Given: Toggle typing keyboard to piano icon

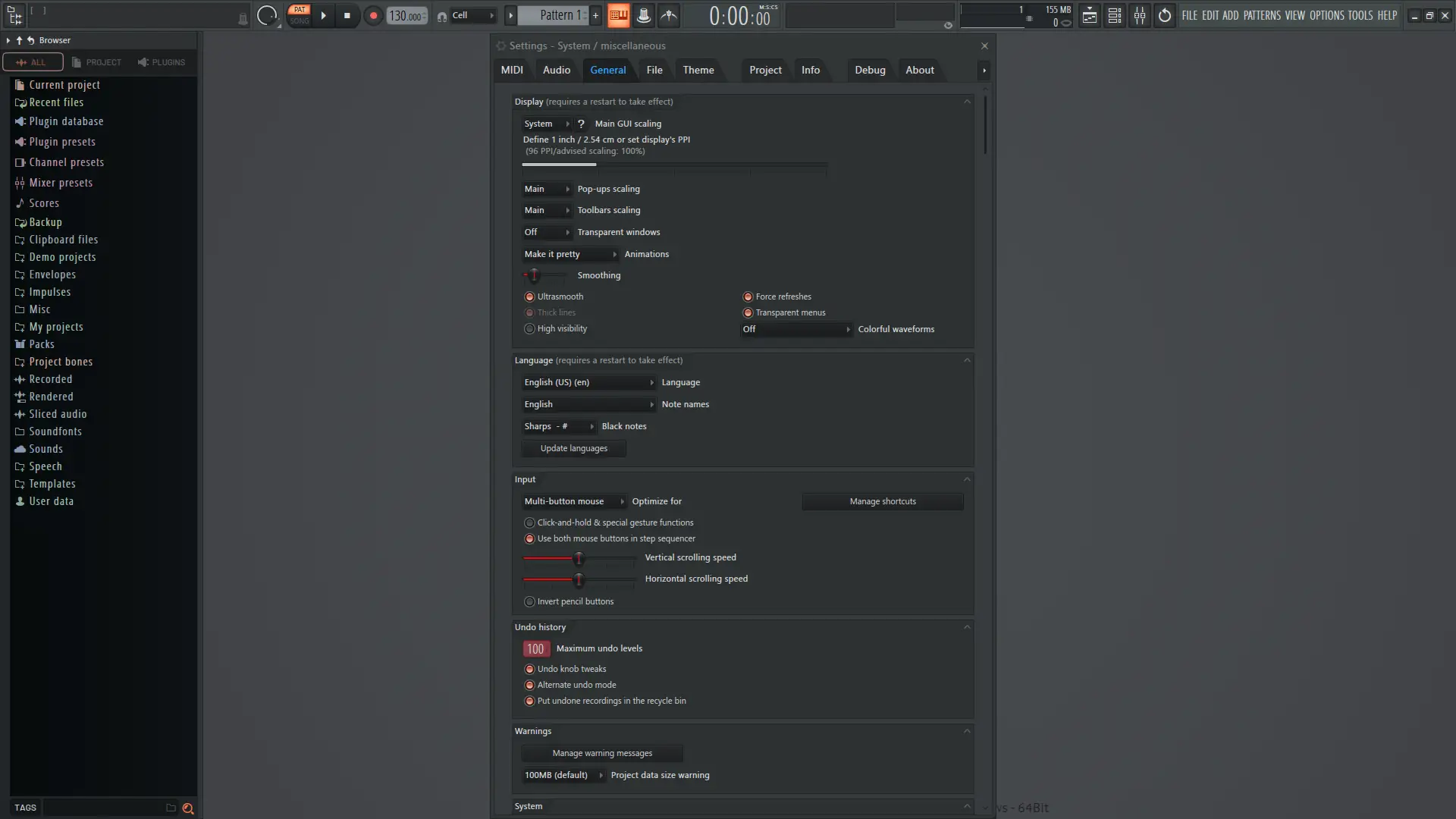Looking at the screenshot, I should [619, 15].
